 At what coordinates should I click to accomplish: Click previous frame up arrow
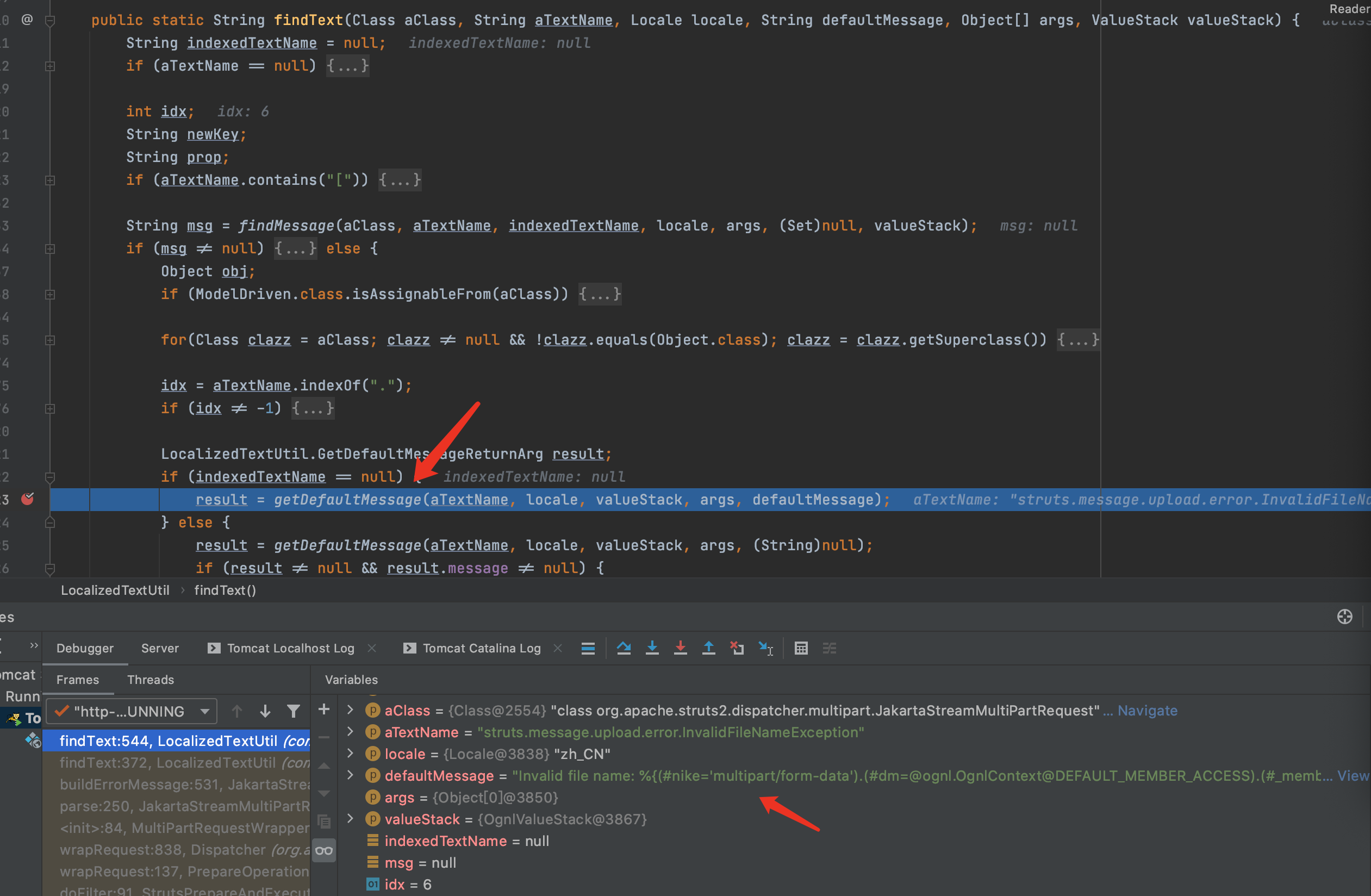[237, 711]
